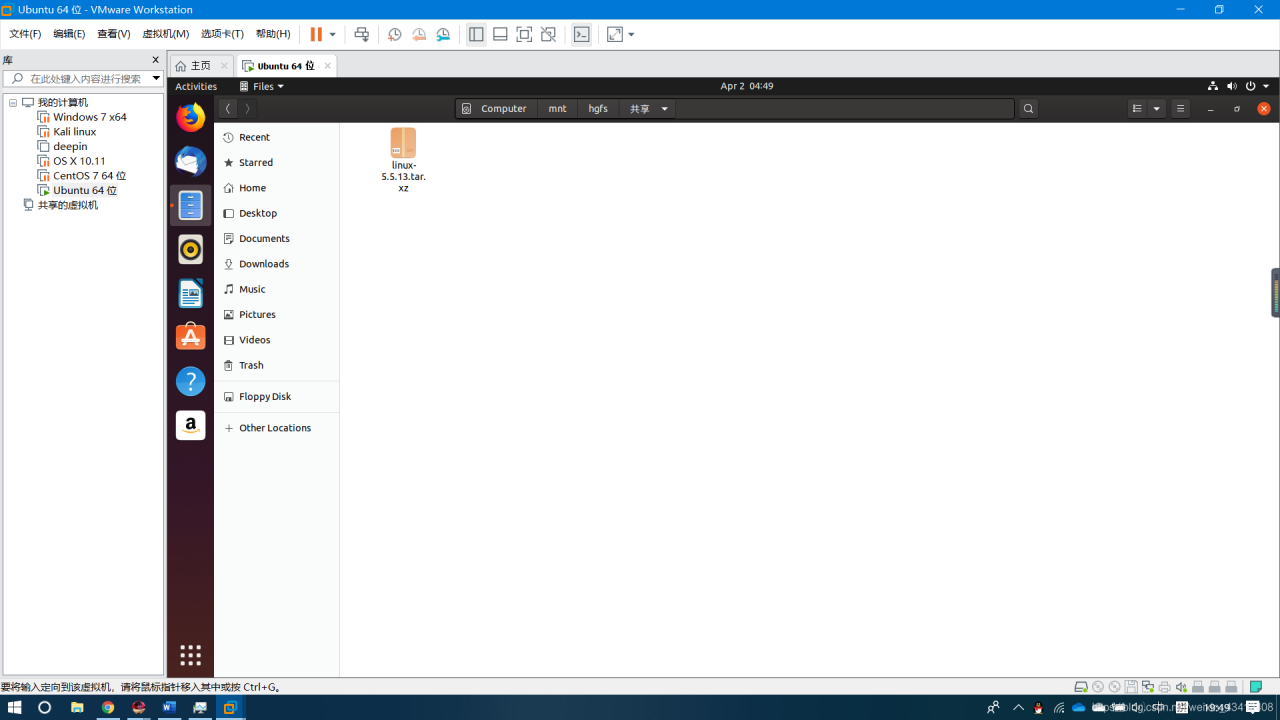Open the 选项卡(T) menu

click(x=222, y=34)
